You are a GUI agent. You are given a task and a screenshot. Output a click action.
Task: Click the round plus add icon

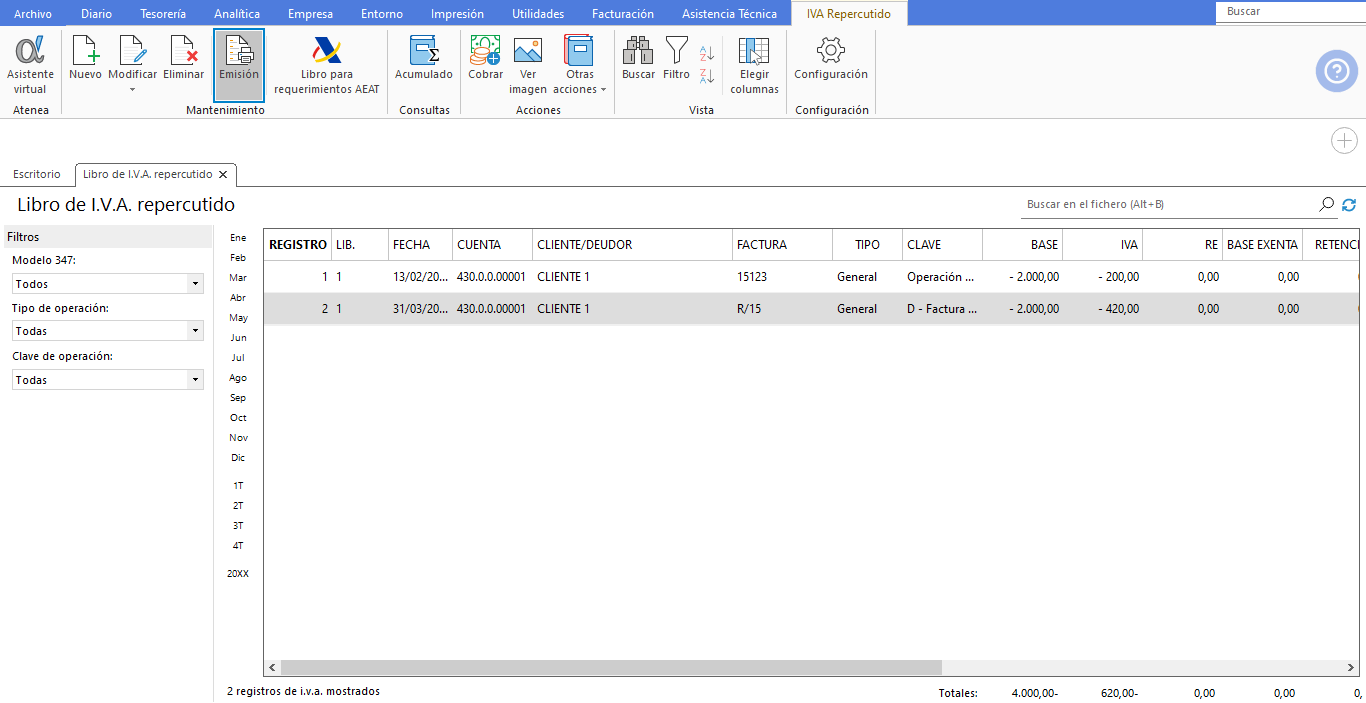[1344, 141]
